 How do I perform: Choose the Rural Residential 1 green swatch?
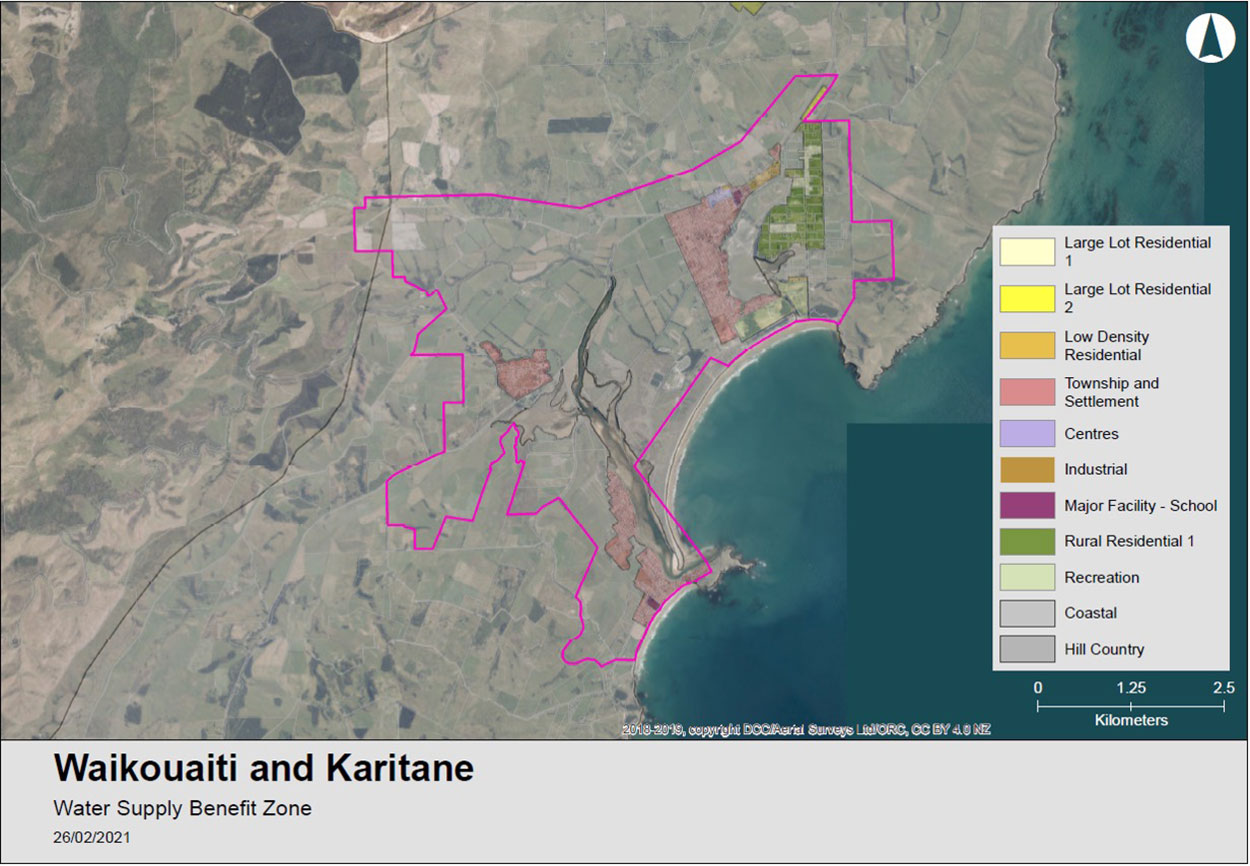coord(1027,541)
